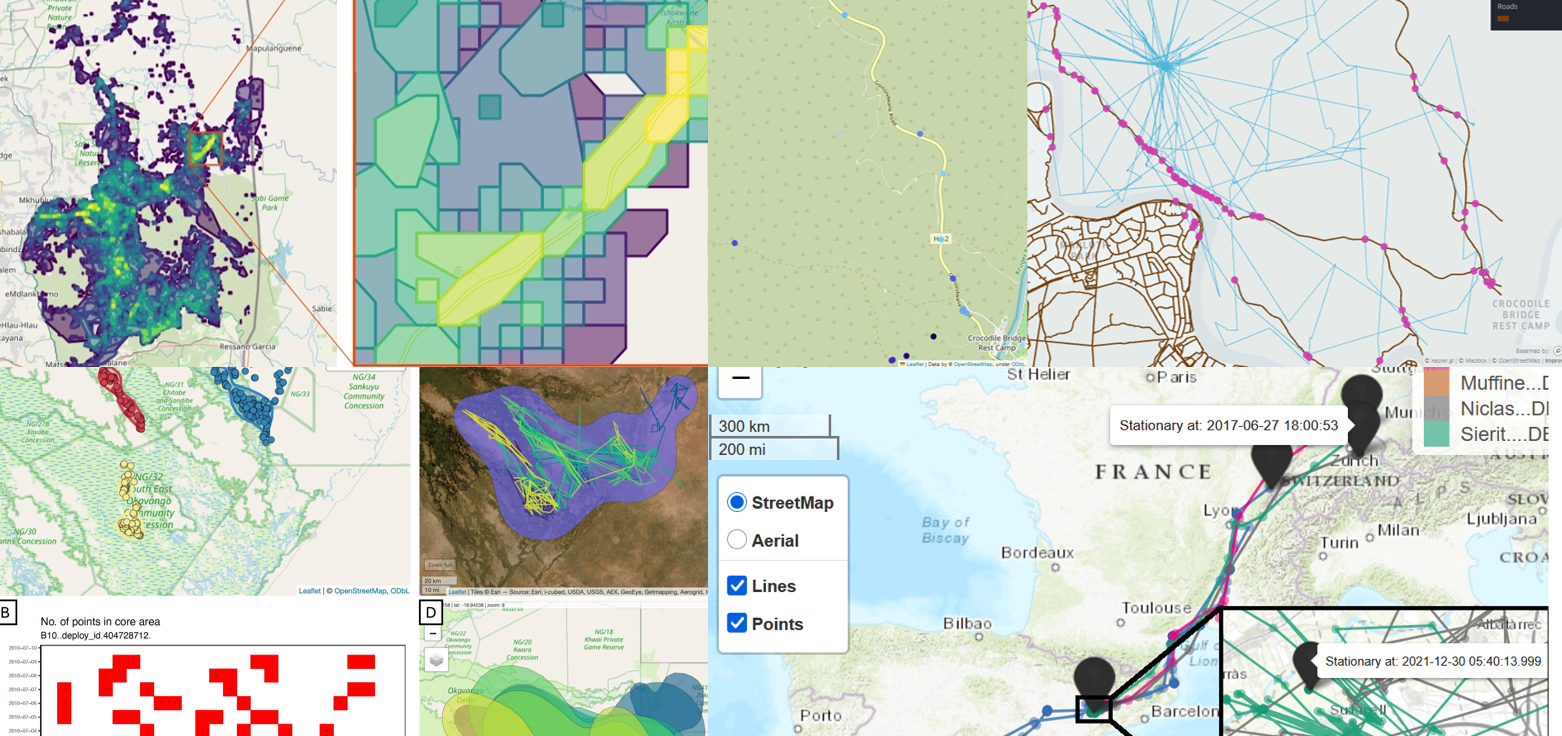Click the 'Toulouse' city label
The image size is (1562, 736).
1157,607
